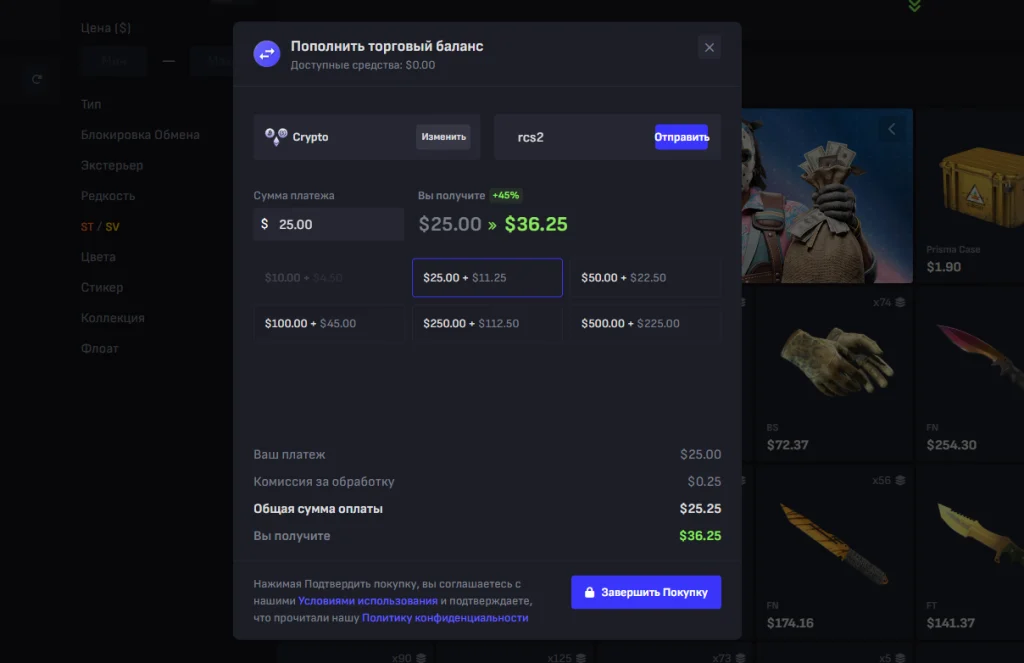Click the $0.25 processing fee value

[704, 481]
